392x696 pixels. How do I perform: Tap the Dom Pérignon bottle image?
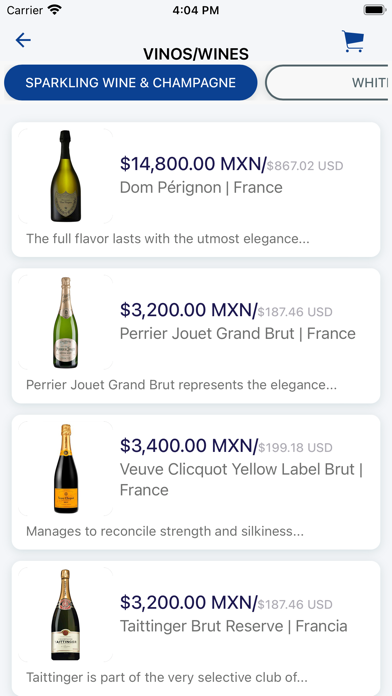tap(66, 176)
